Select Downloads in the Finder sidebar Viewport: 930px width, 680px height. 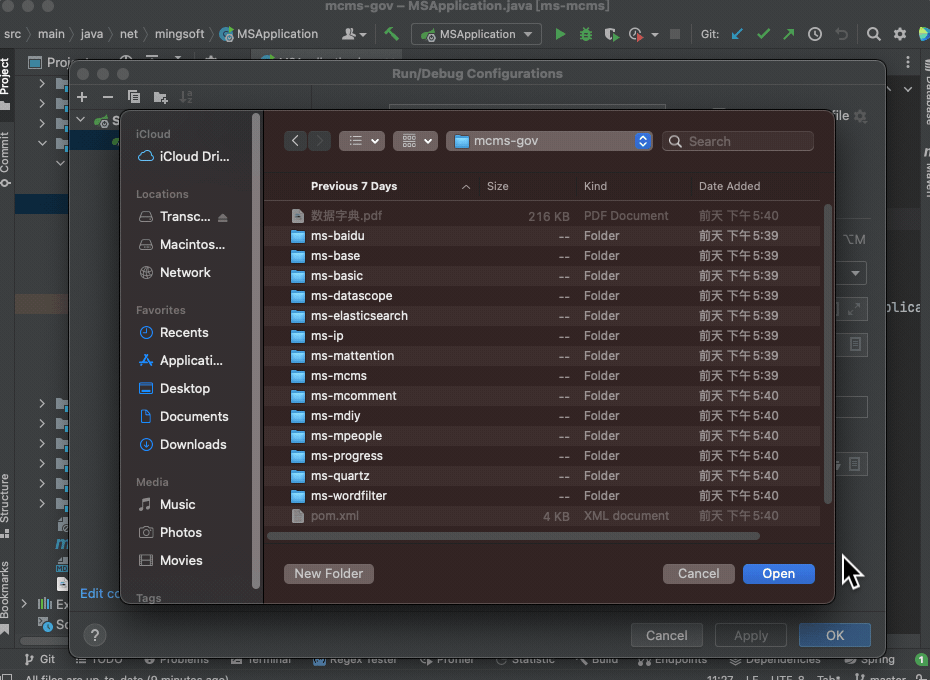point(192,444)
